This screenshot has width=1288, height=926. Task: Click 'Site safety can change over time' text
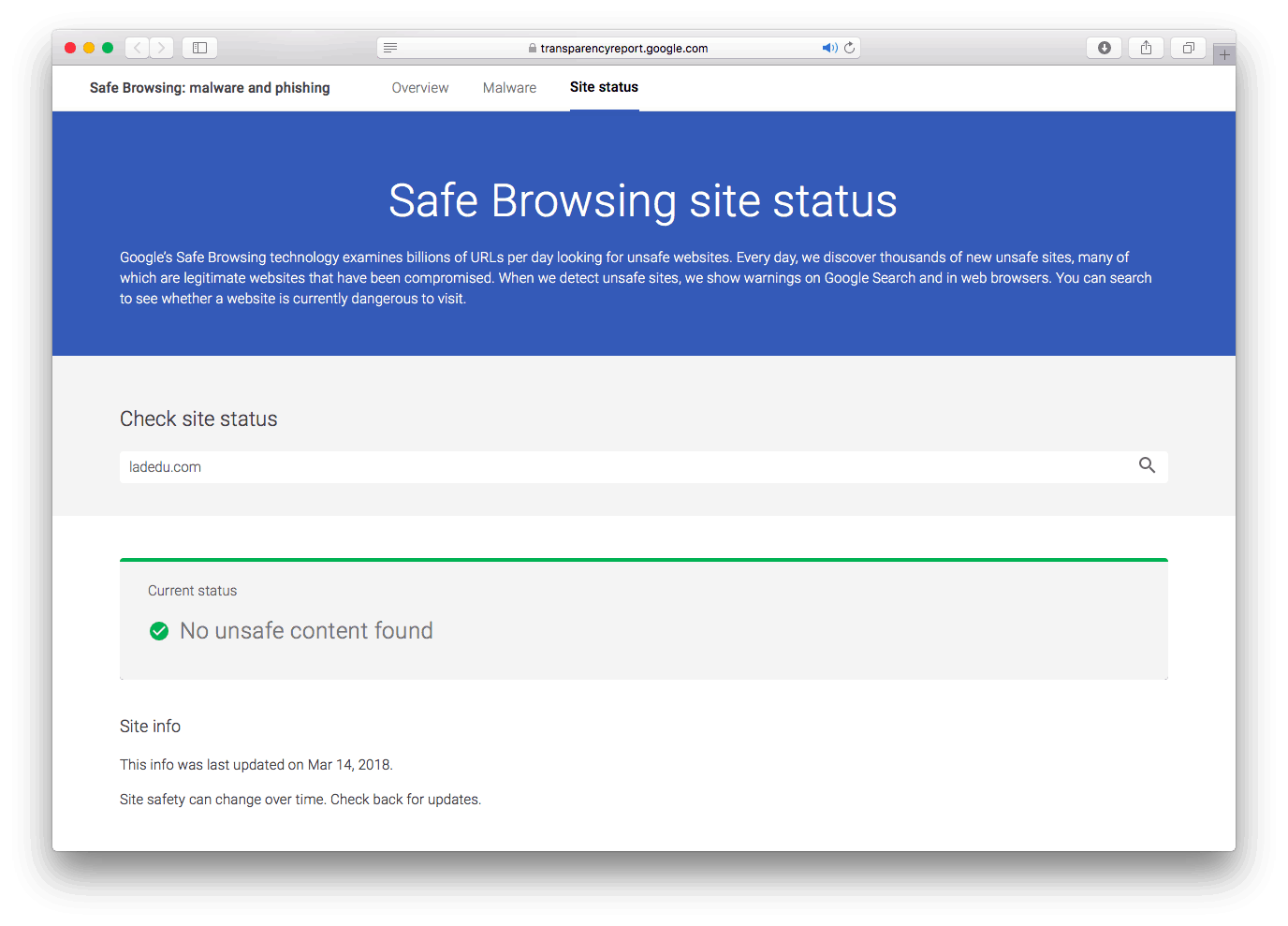click(222, 800)
